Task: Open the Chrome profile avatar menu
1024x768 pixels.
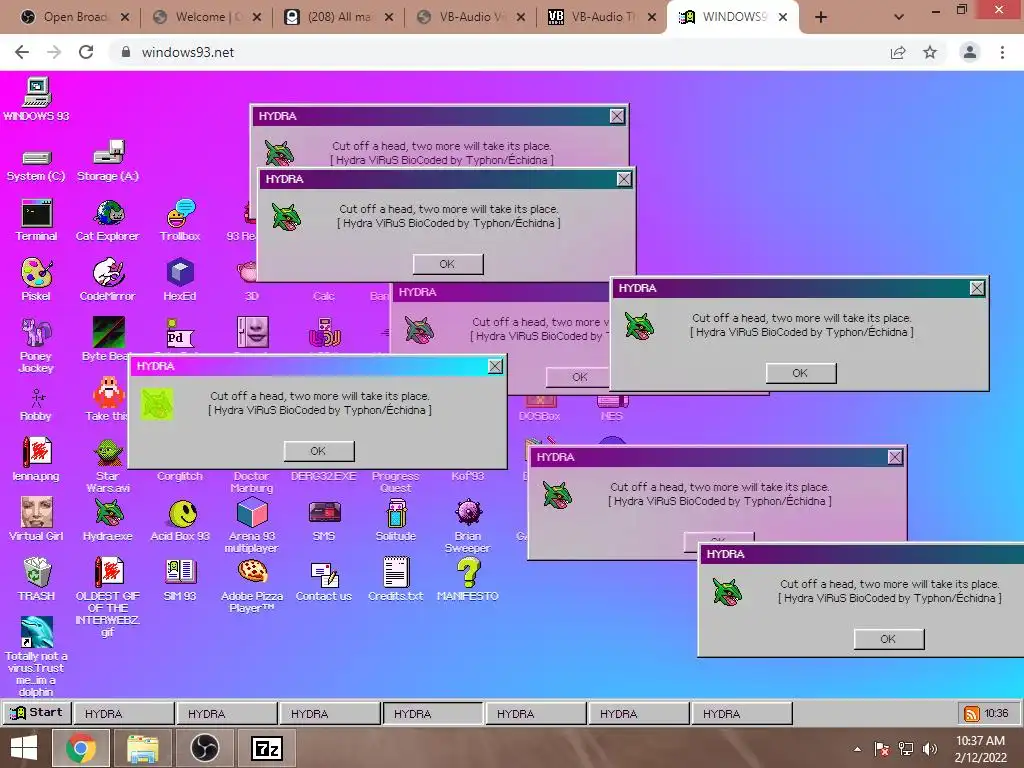Action: (x=970, y=52)
